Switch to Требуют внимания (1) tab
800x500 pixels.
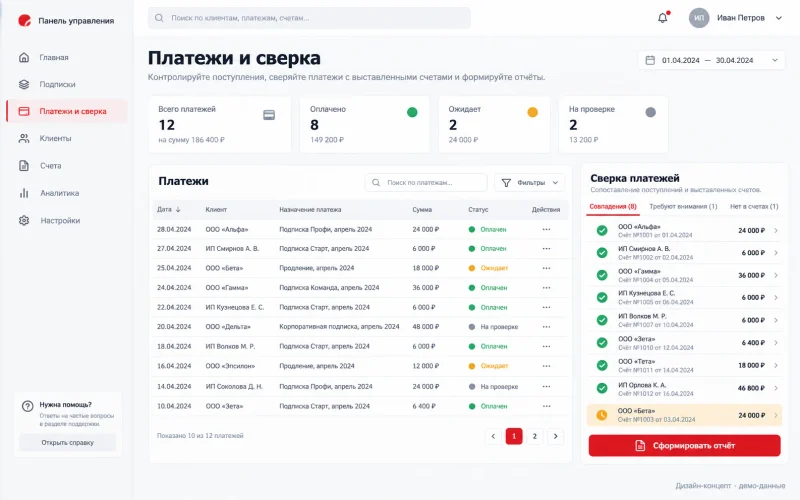pyautogui.click(x=683, y=207)
